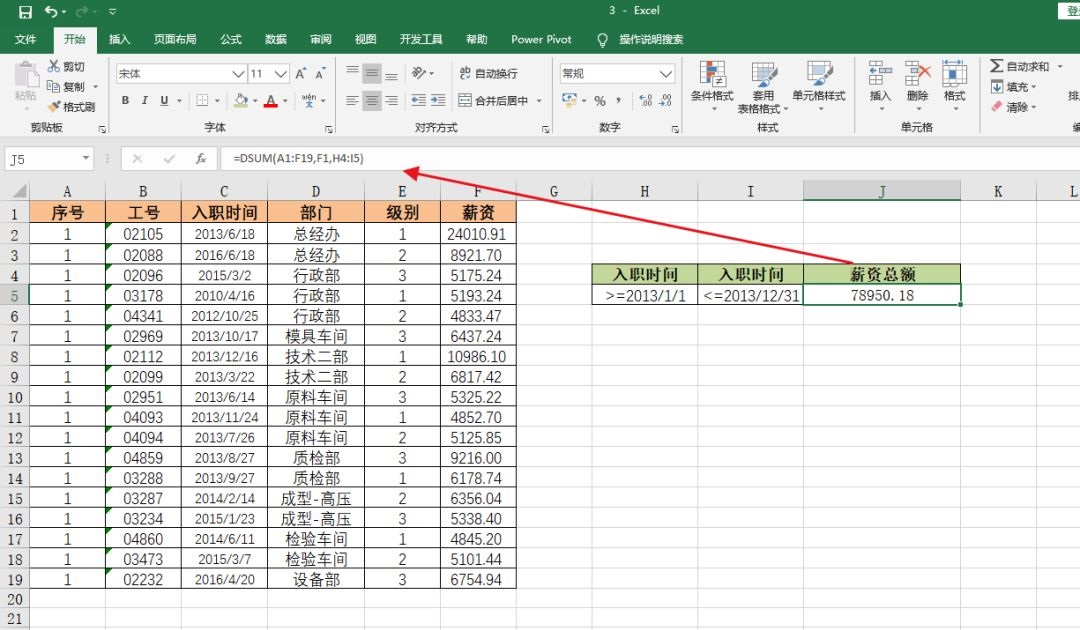The height and width of the screenshot is (630, 1080).
Task: Toggle middle vertical alignment
Action: point(372,73)
